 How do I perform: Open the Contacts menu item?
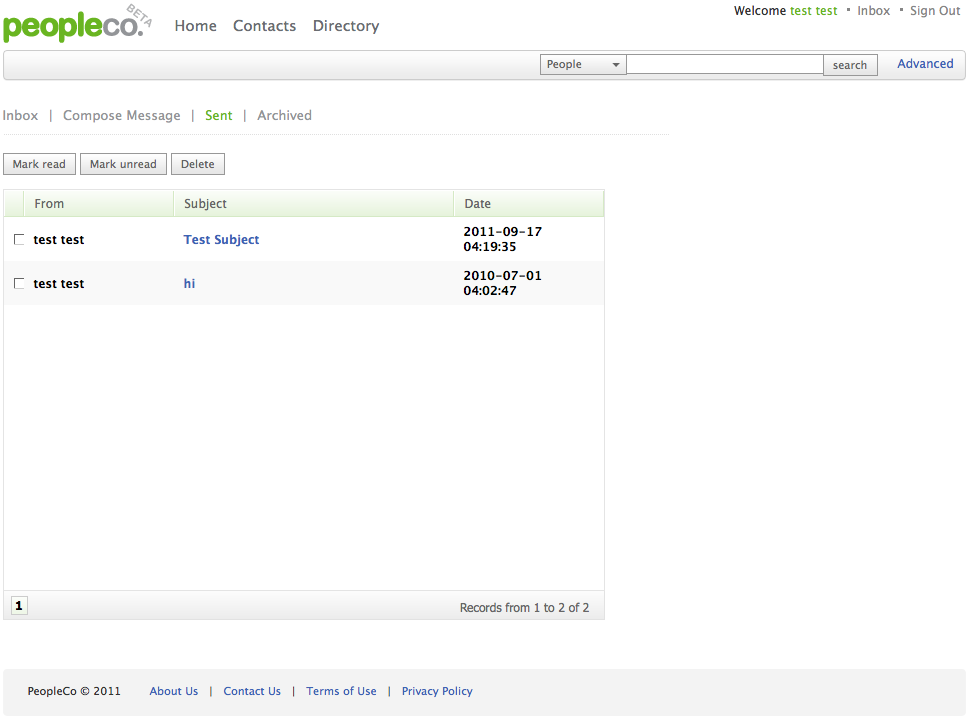coord(264,26)
